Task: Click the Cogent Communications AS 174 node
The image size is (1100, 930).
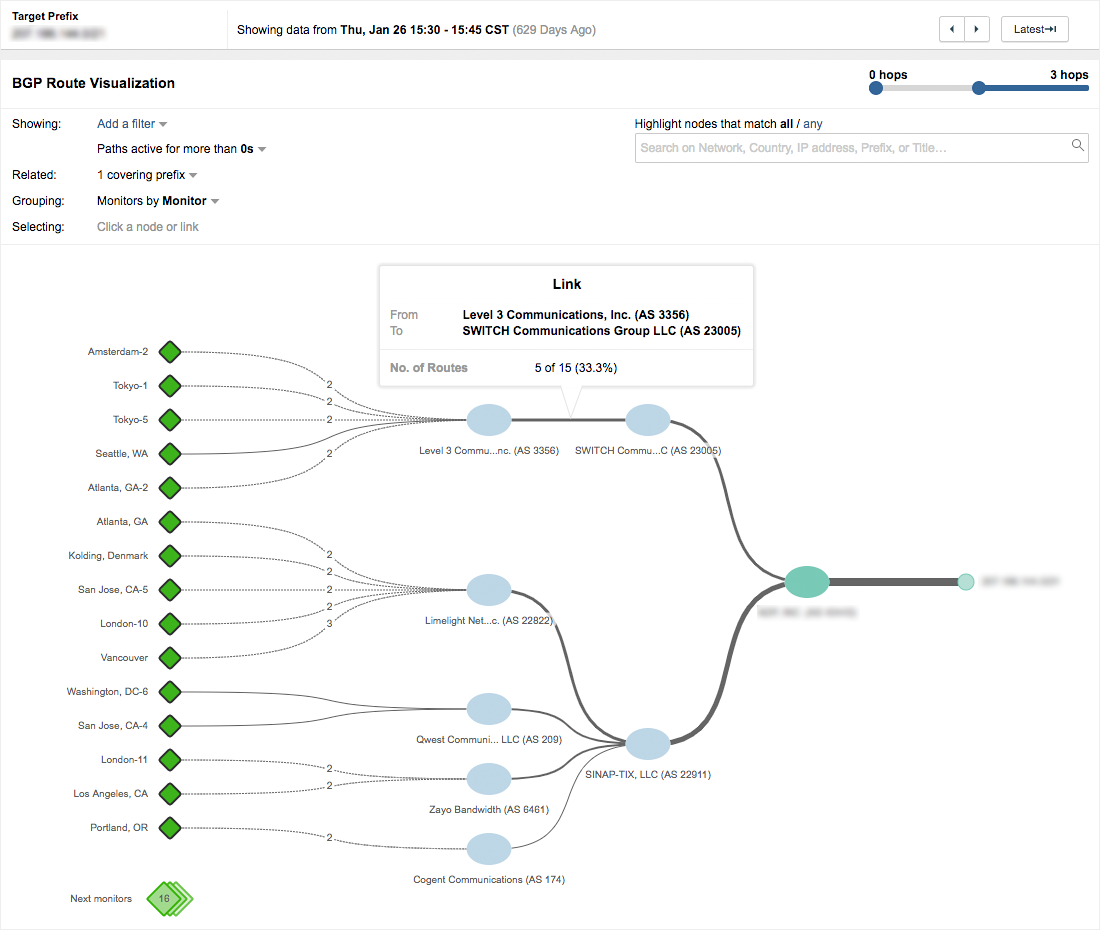Action: point(489,849)
